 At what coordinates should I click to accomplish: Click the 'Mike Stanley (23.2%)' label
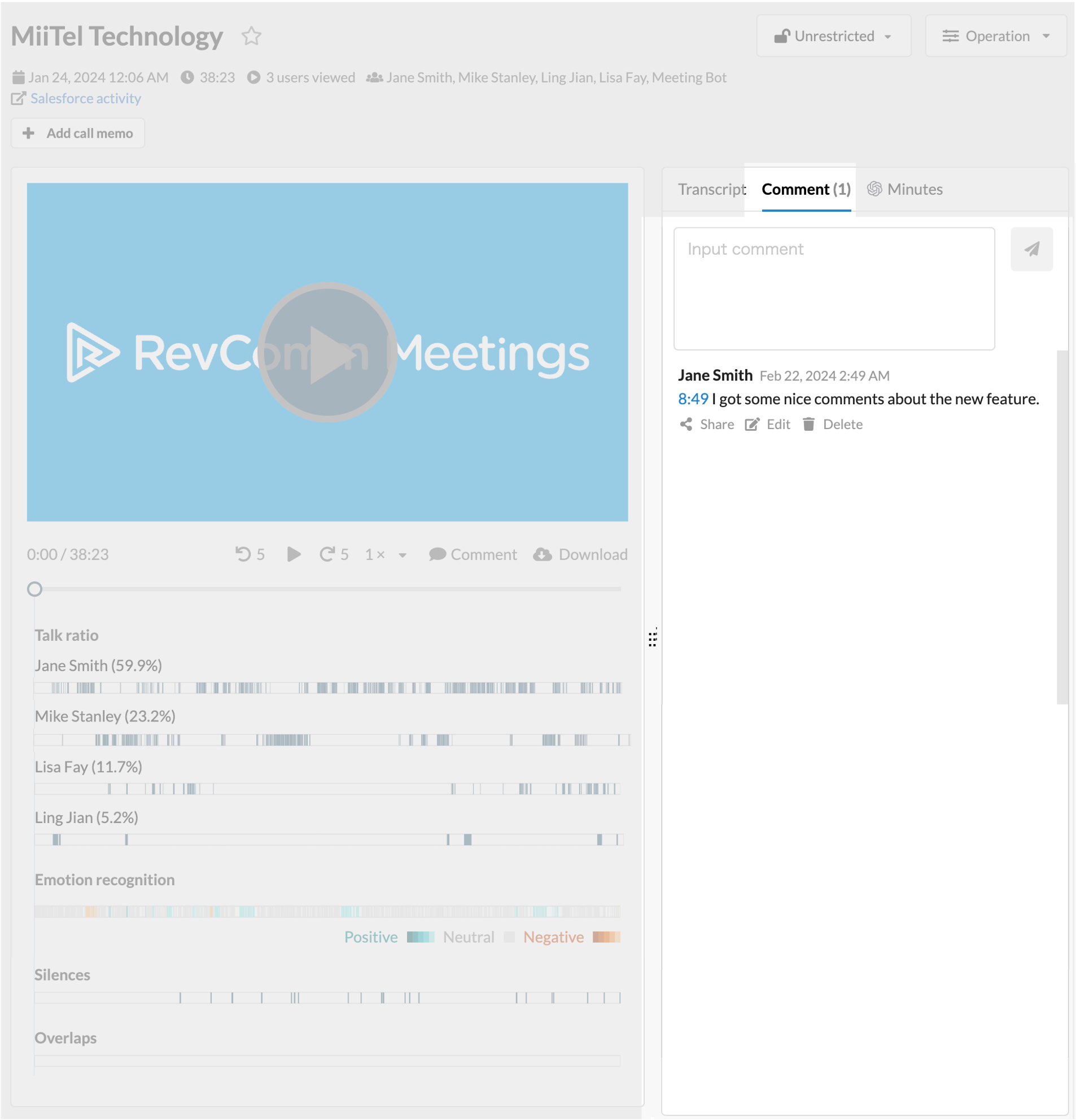(x=105, y=716)
